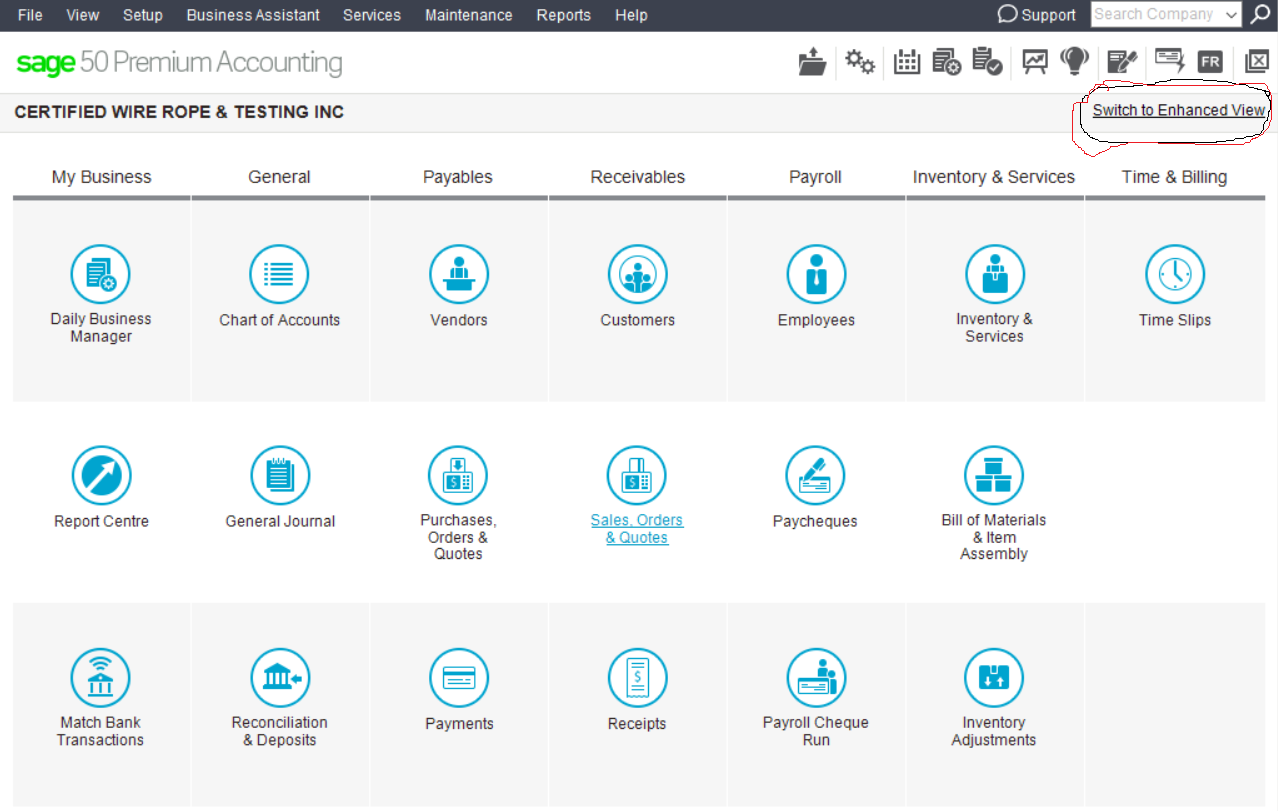Click the FR language toolbar icon
Image resolution: width=1278 pixels, height=811 pixels.
point(1210,62)
